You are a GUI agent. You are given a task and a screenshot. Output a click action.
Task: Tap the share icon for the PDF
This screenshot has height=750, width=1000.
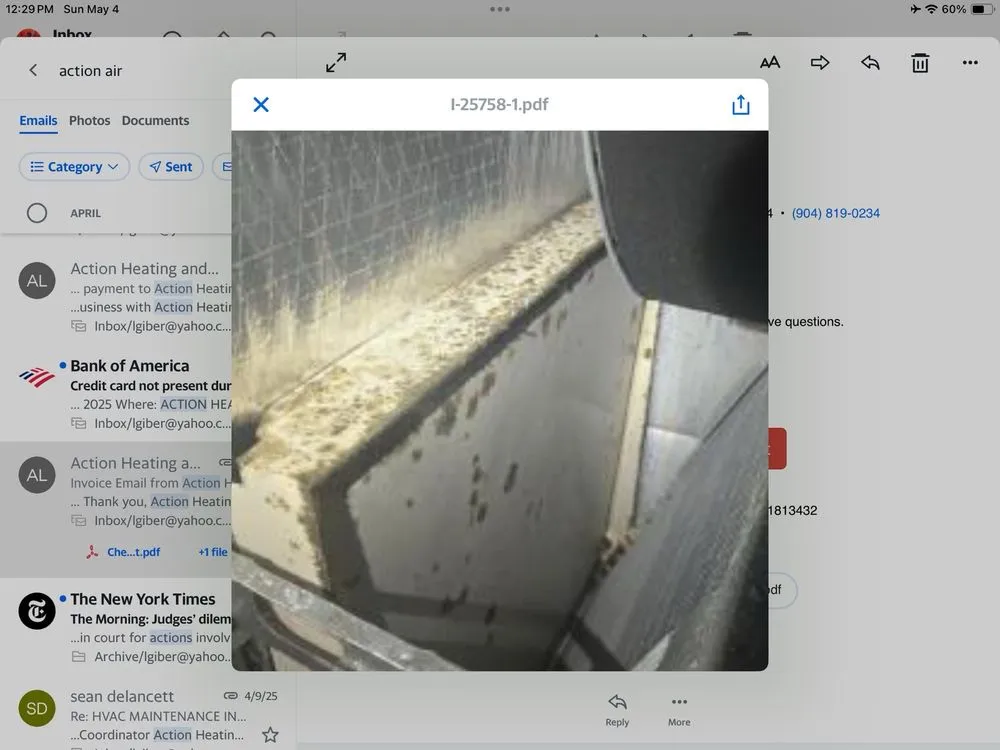[x=740, y=105]
